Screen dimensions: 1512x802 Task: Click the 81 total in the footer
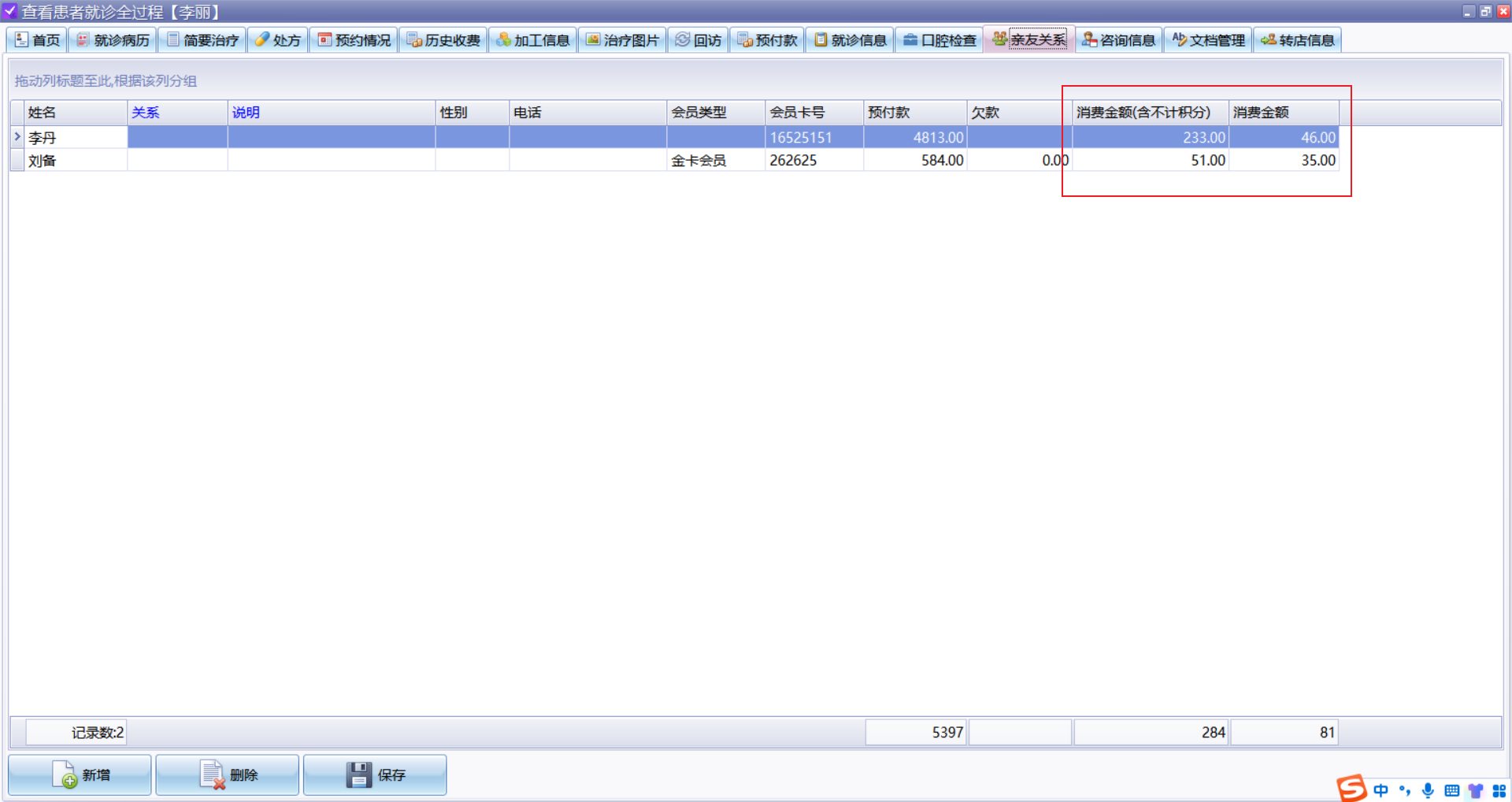pyautogui.click(x=1284, y=733)
